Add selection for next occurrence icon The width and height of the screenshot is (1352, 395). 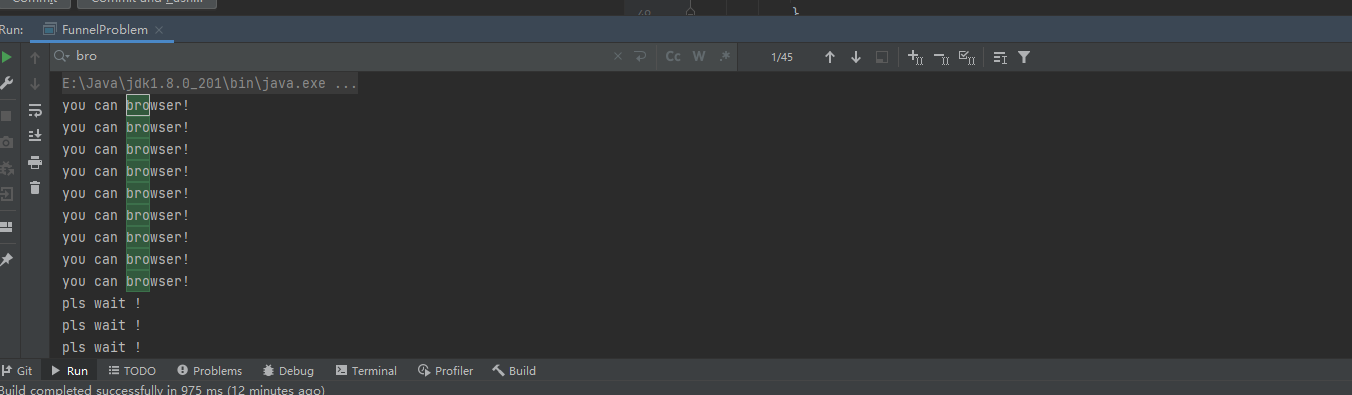coord(915,57)
